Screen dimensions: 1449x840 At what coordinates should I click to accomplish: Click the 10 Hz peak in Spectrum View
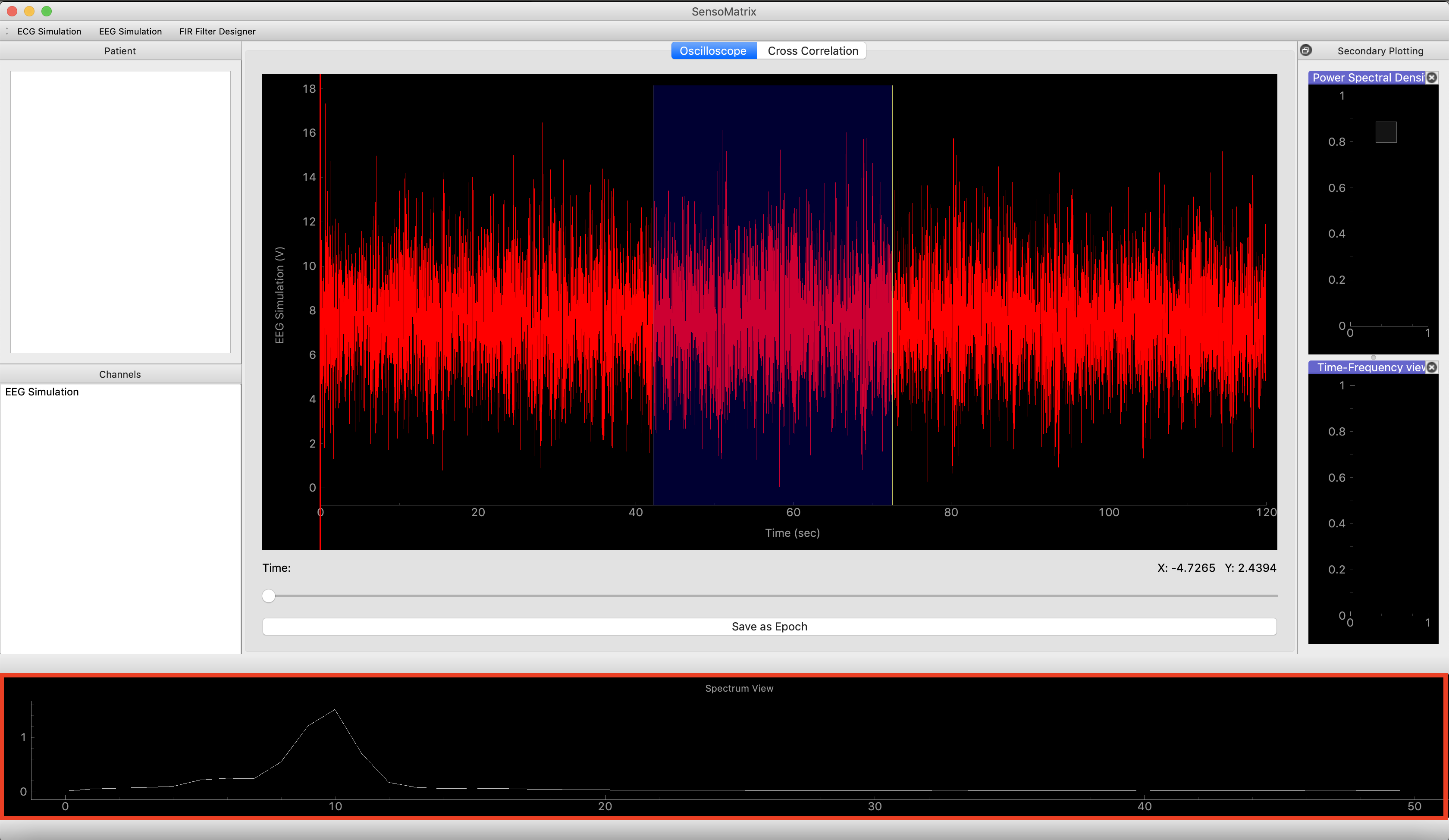(335, 711)
